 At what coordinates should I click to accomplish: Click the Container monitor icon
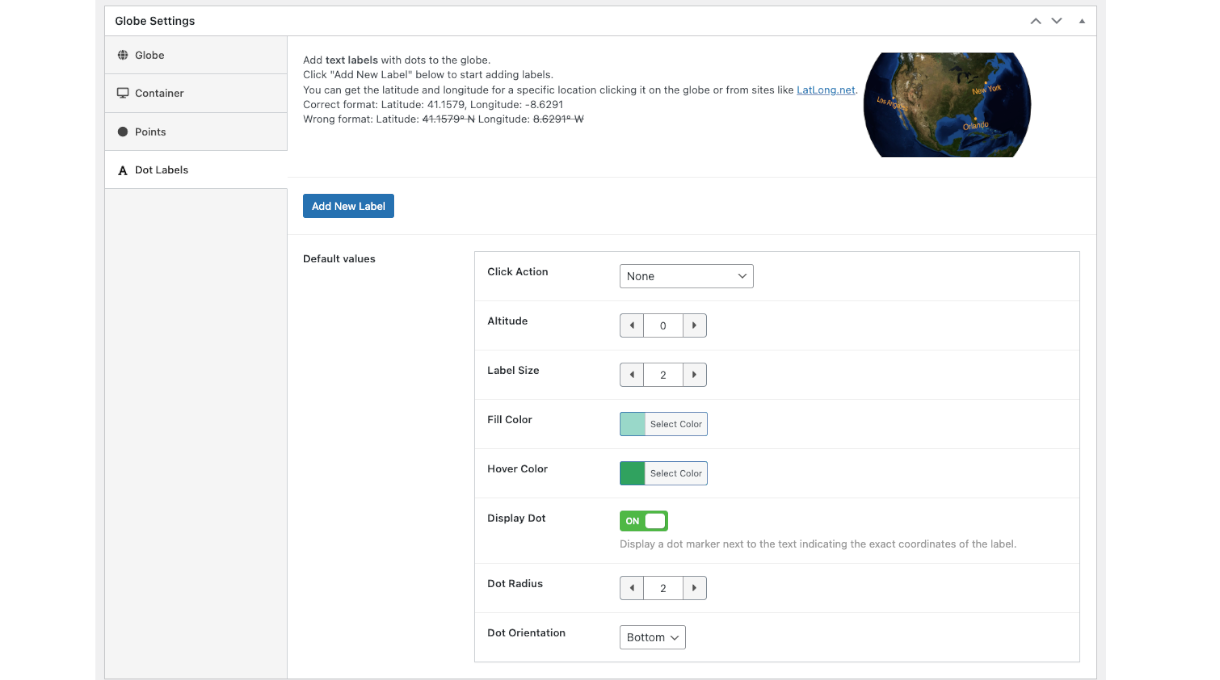click(123, 93)
